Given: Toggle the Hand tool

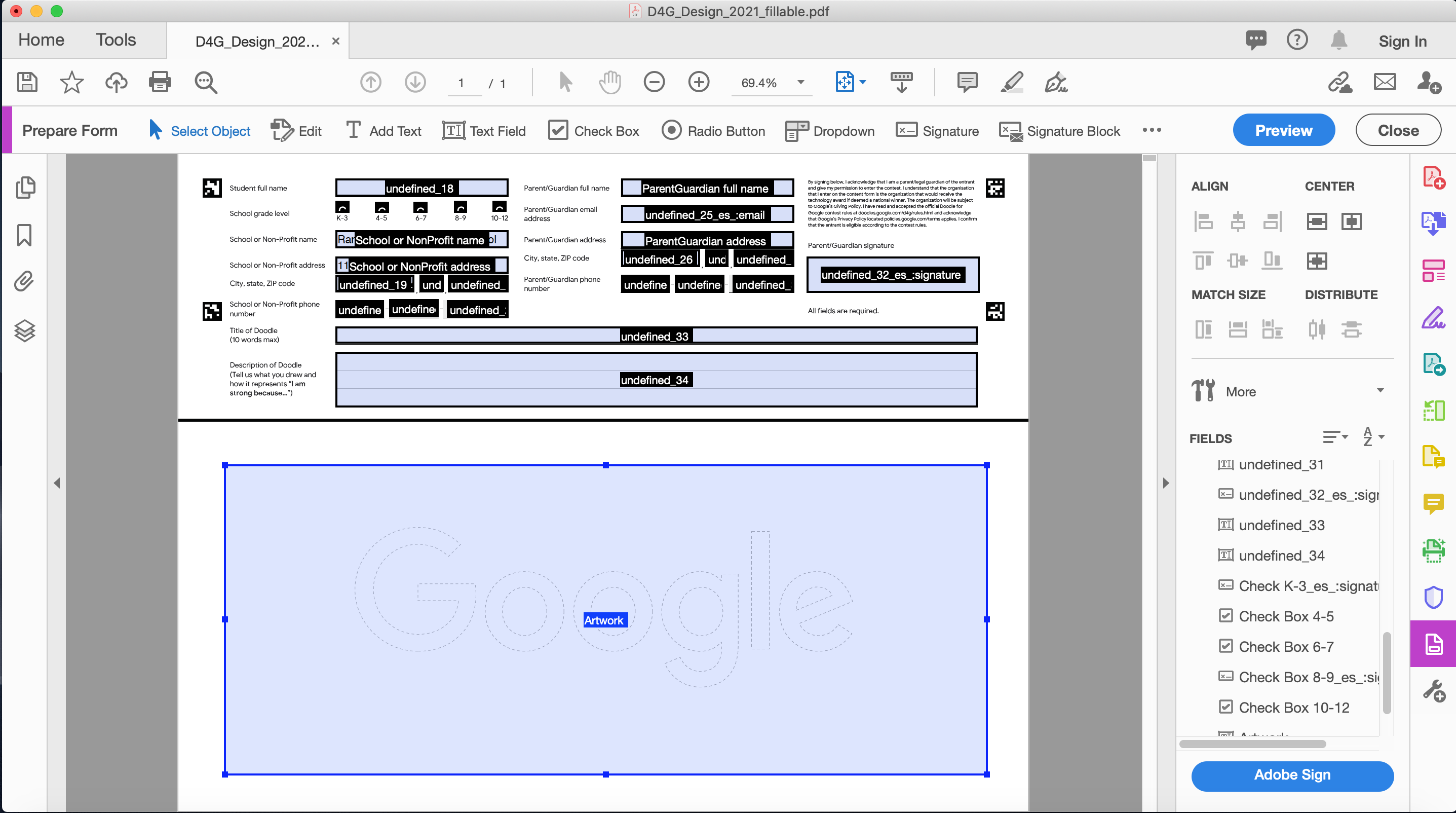Looking at the screenshot, I should click(610, 82).
